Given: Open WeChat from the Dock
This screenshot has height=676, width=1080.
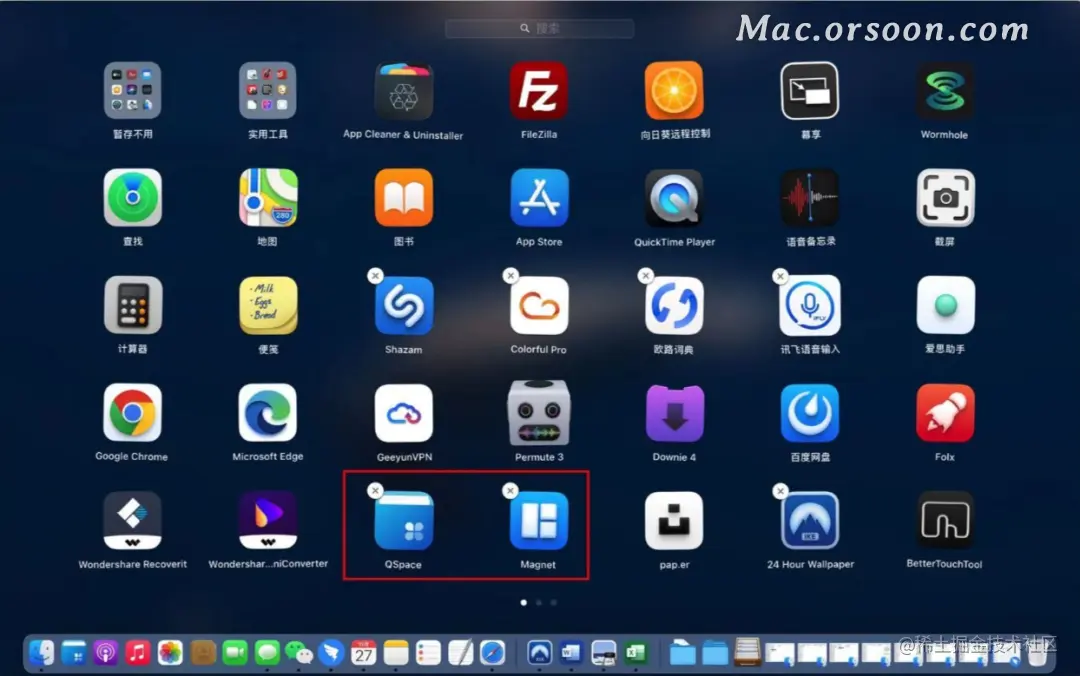Looking at the screenshot, I should 299,652.
